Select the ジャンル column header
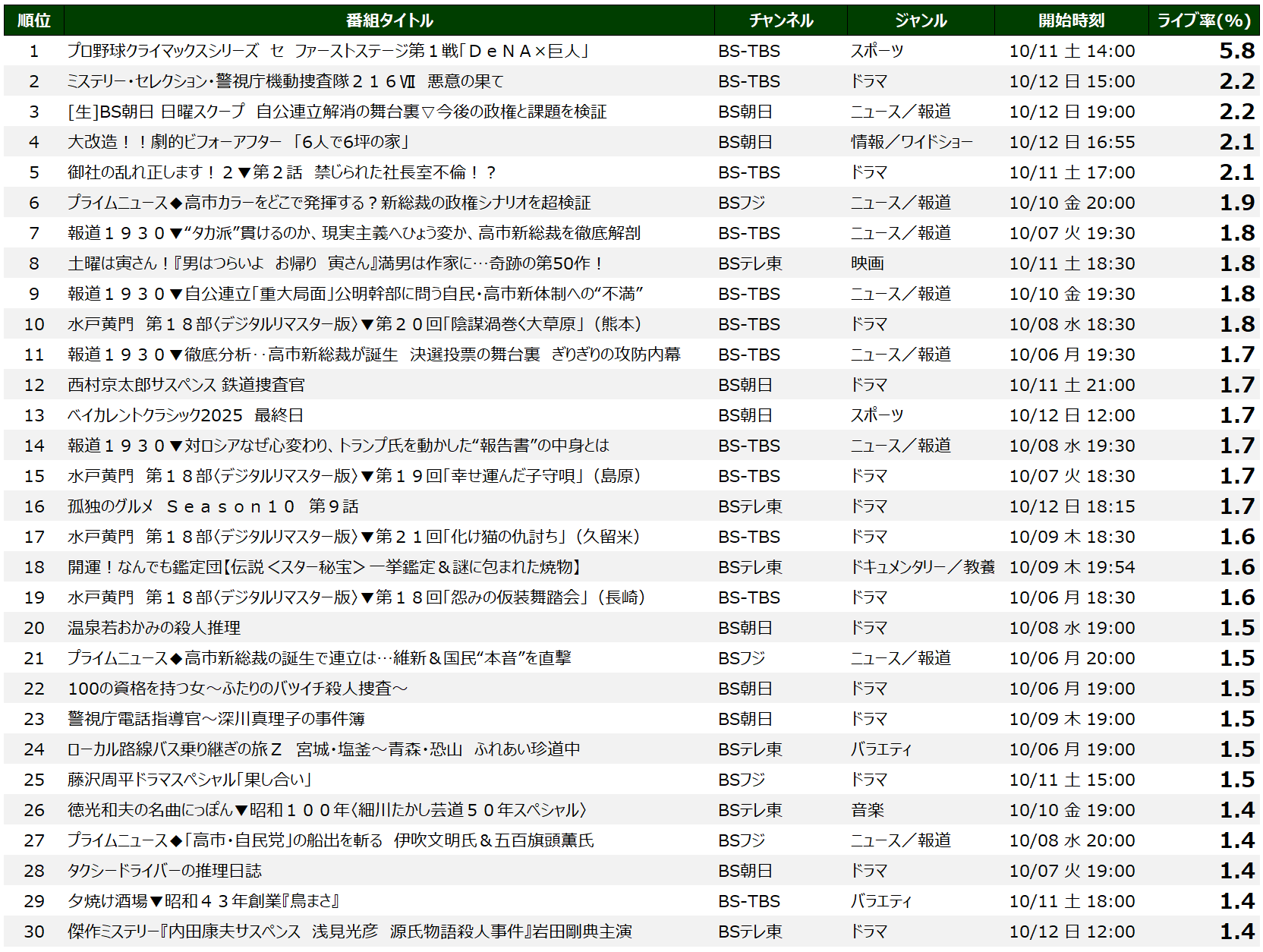 920,20
